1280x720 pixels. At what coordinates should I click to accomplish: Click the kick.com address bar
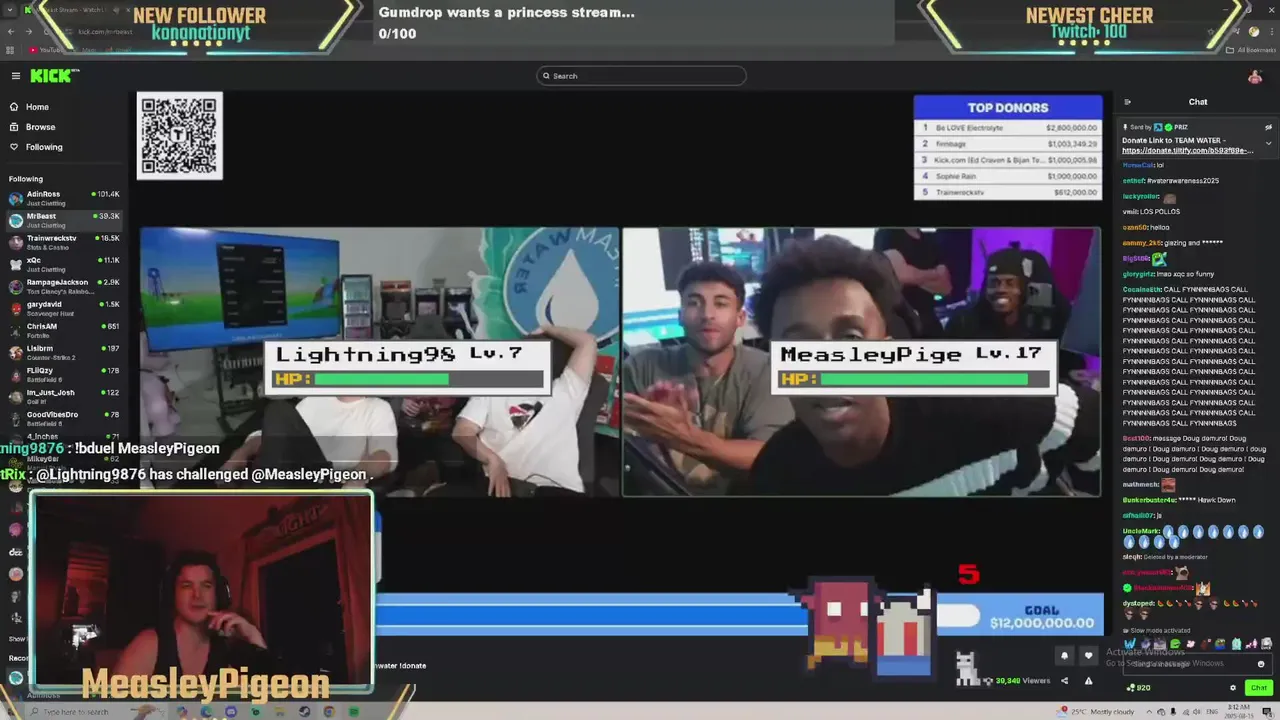click(x=104, y=32)
